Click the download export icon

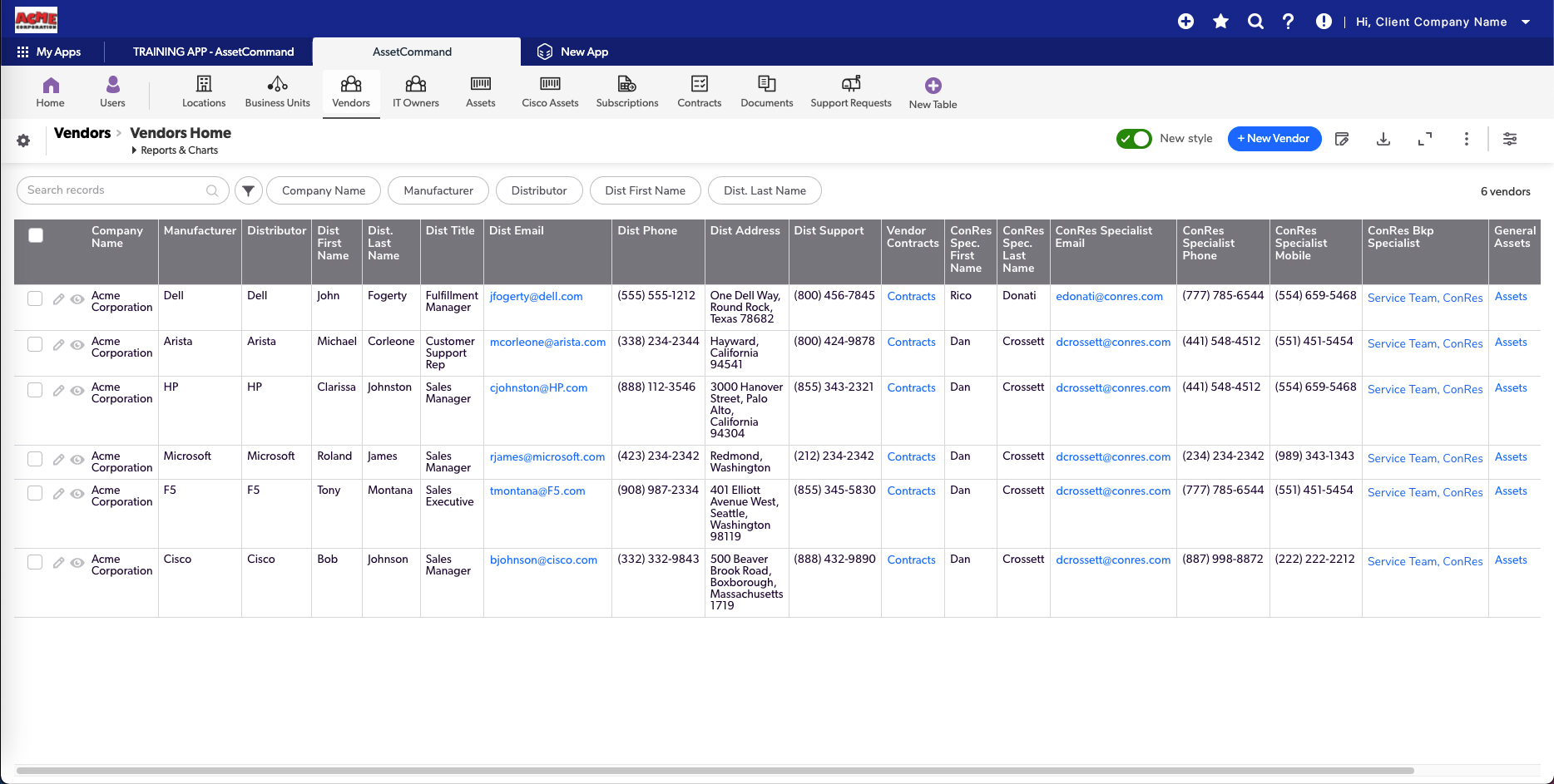coord(1383,139)
